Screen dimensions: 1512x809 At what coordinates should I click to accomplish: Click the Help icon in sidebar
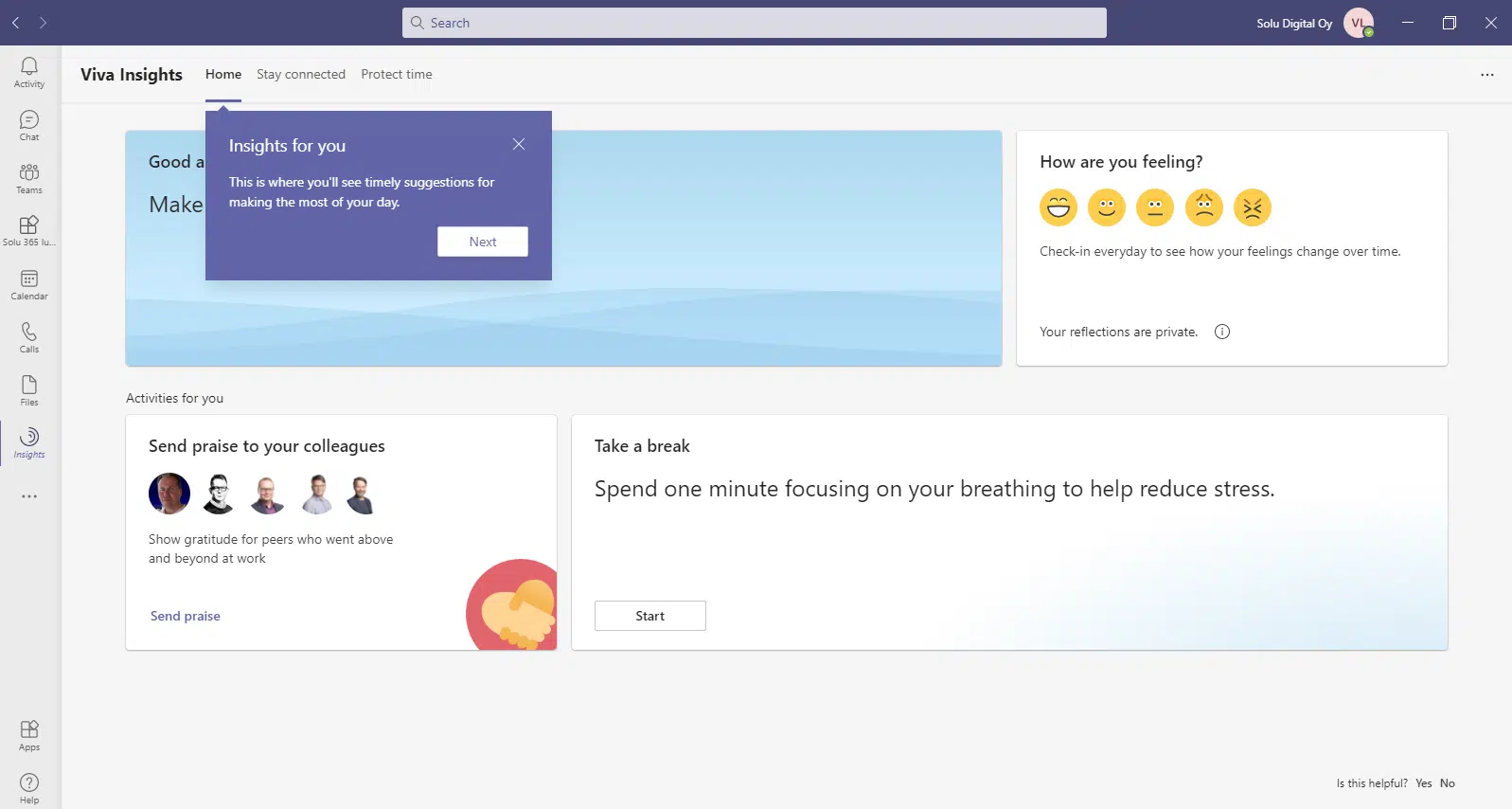(x=29, y=787)
